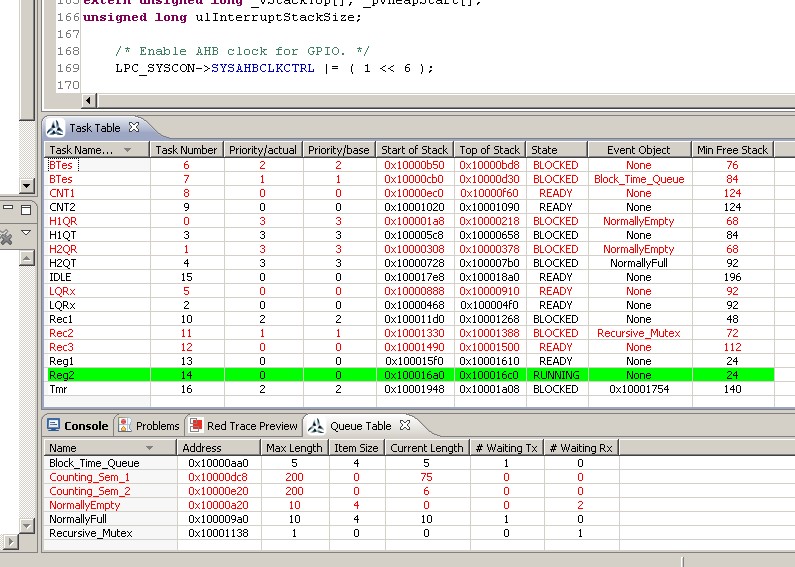Click bottom-left horizontal scroll right arrow

(10, 542)
